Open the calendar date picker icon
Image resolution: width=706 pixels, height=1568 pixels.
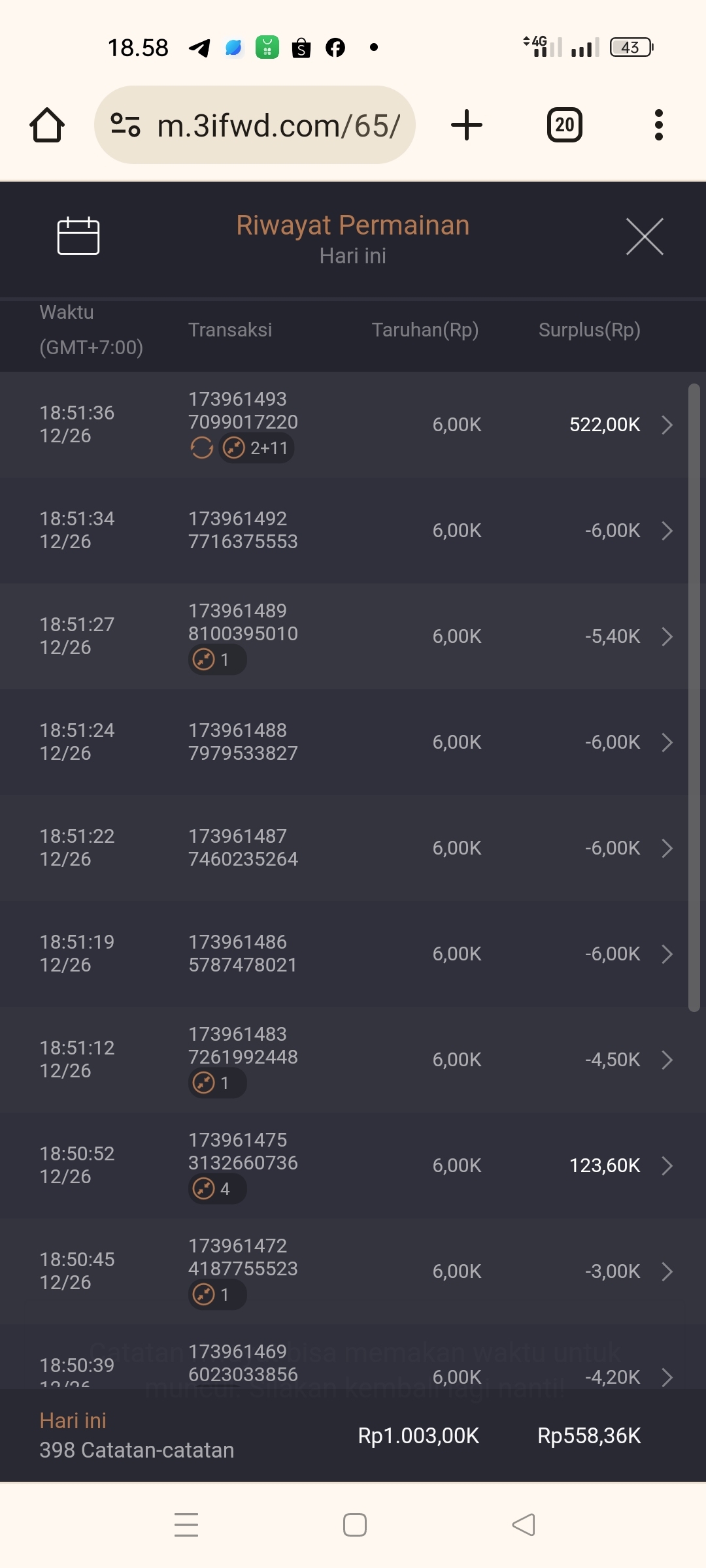pos(78,236)
